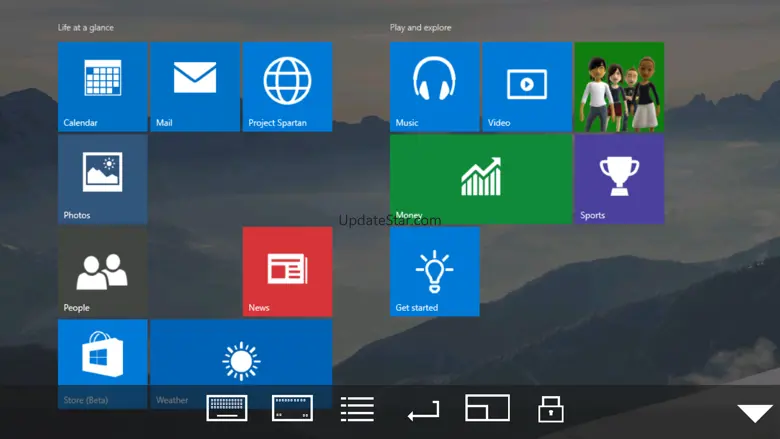Launch the Mail app tile
Viewport: 780px width, 439px height.
(195, 87)
